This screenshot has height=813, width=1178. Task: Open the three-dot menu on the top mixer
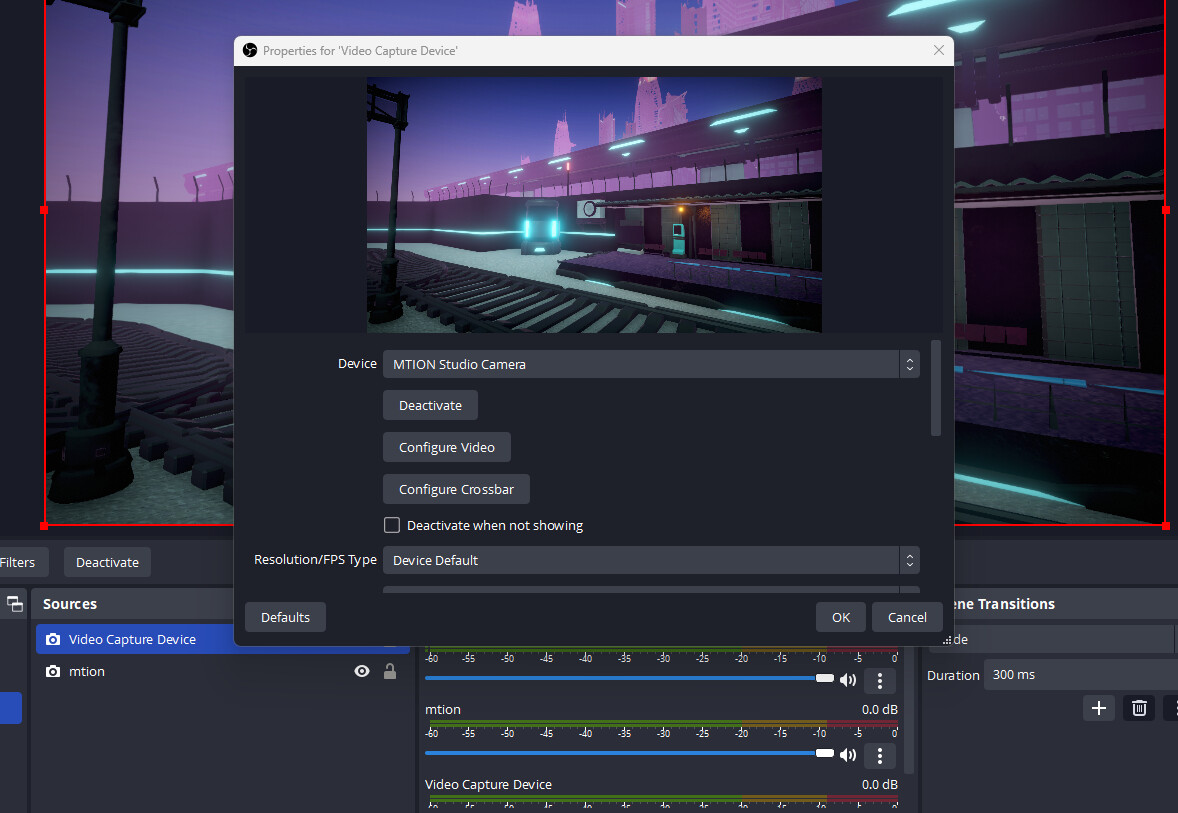[x=880, y=680]
